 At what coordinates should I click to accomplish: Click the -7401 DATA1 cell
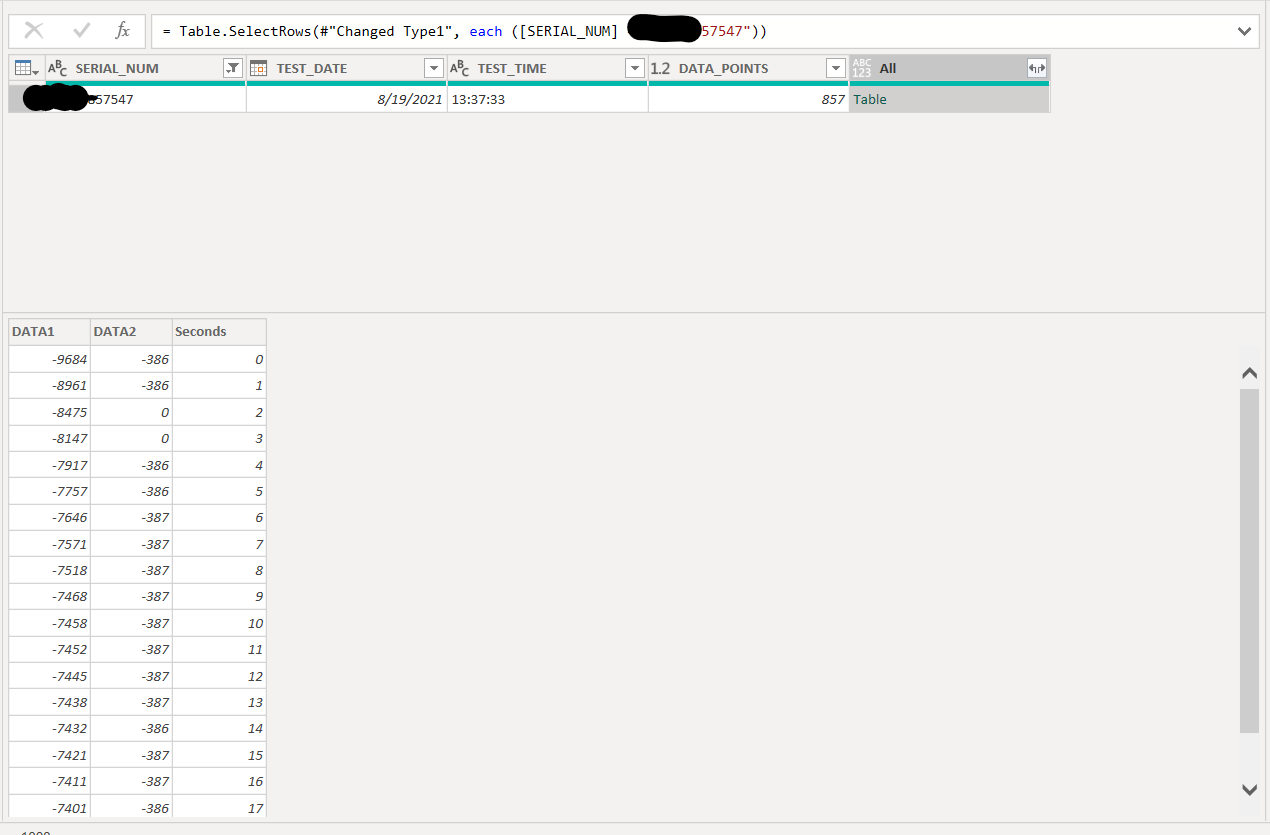[x=49, y=808]
